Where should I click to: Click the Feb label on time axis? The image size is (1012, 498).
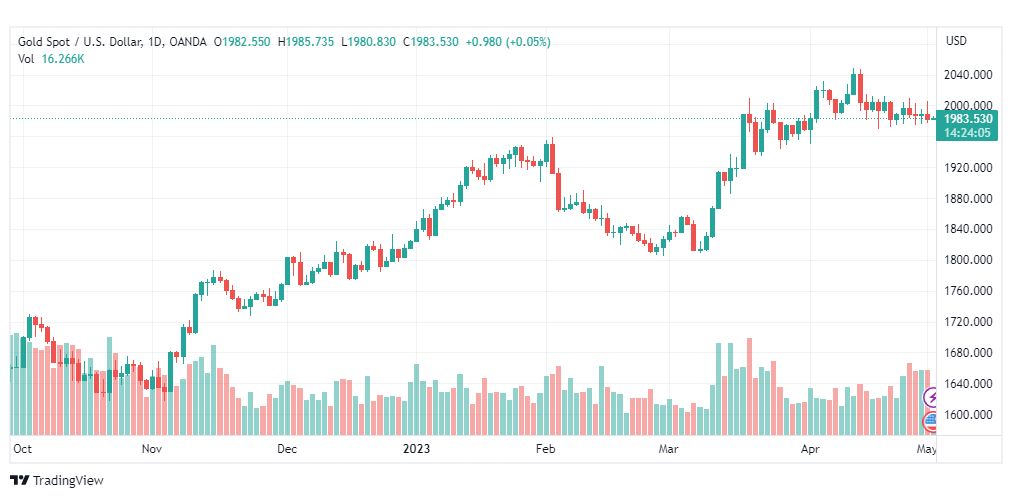point(545,449)
